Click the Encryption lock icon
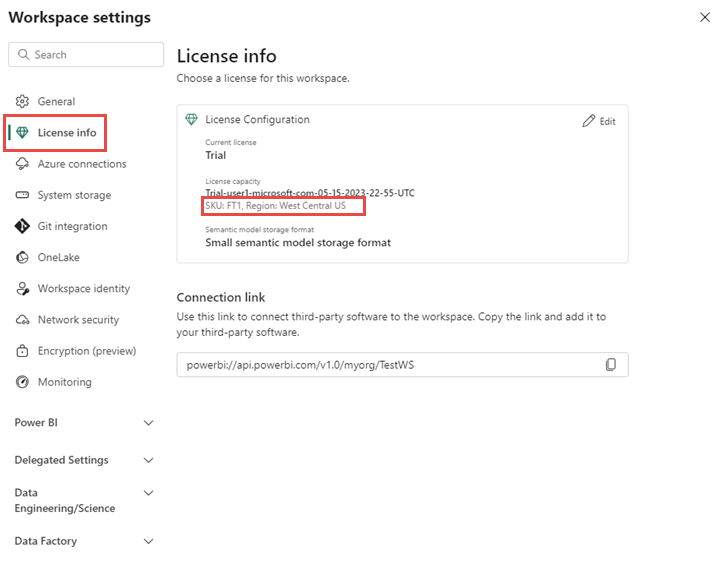The width and height of the screenshot is (725, 562). pyautogui.click(x=23, y=351)
